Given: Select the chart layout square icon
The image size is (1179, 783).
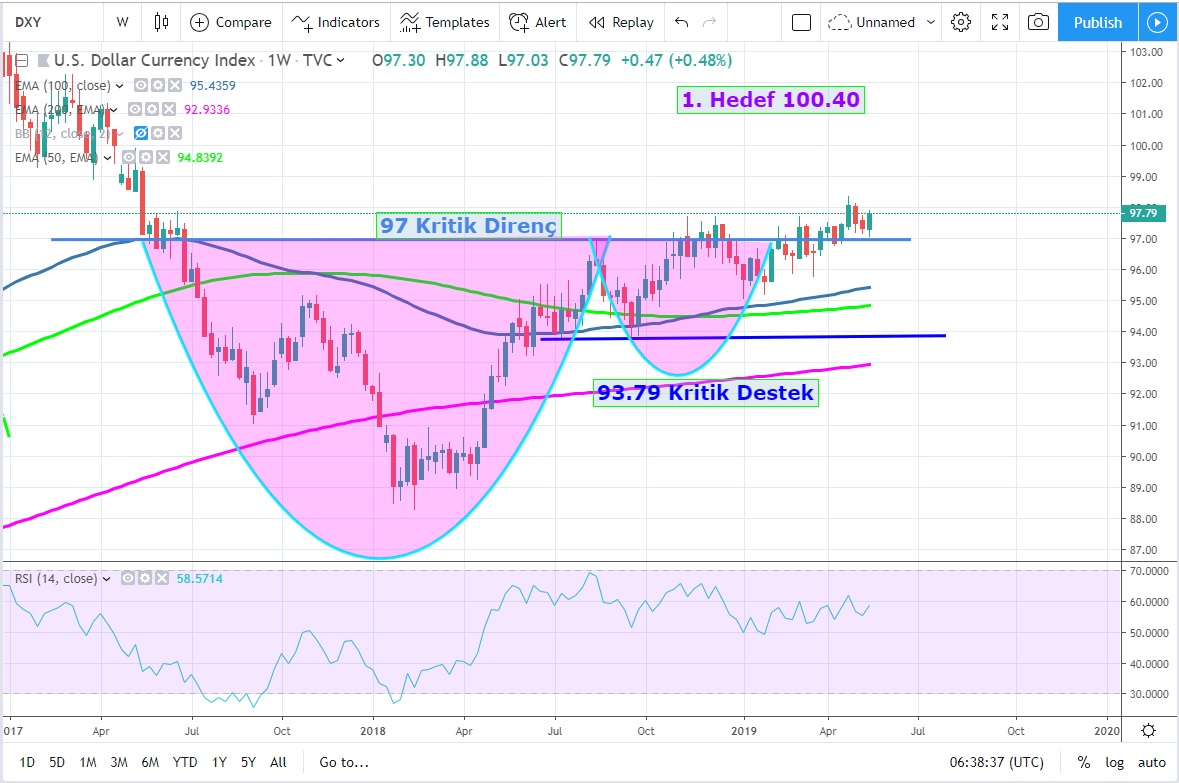Looking at the screenshot, I should tap(802, 23).
